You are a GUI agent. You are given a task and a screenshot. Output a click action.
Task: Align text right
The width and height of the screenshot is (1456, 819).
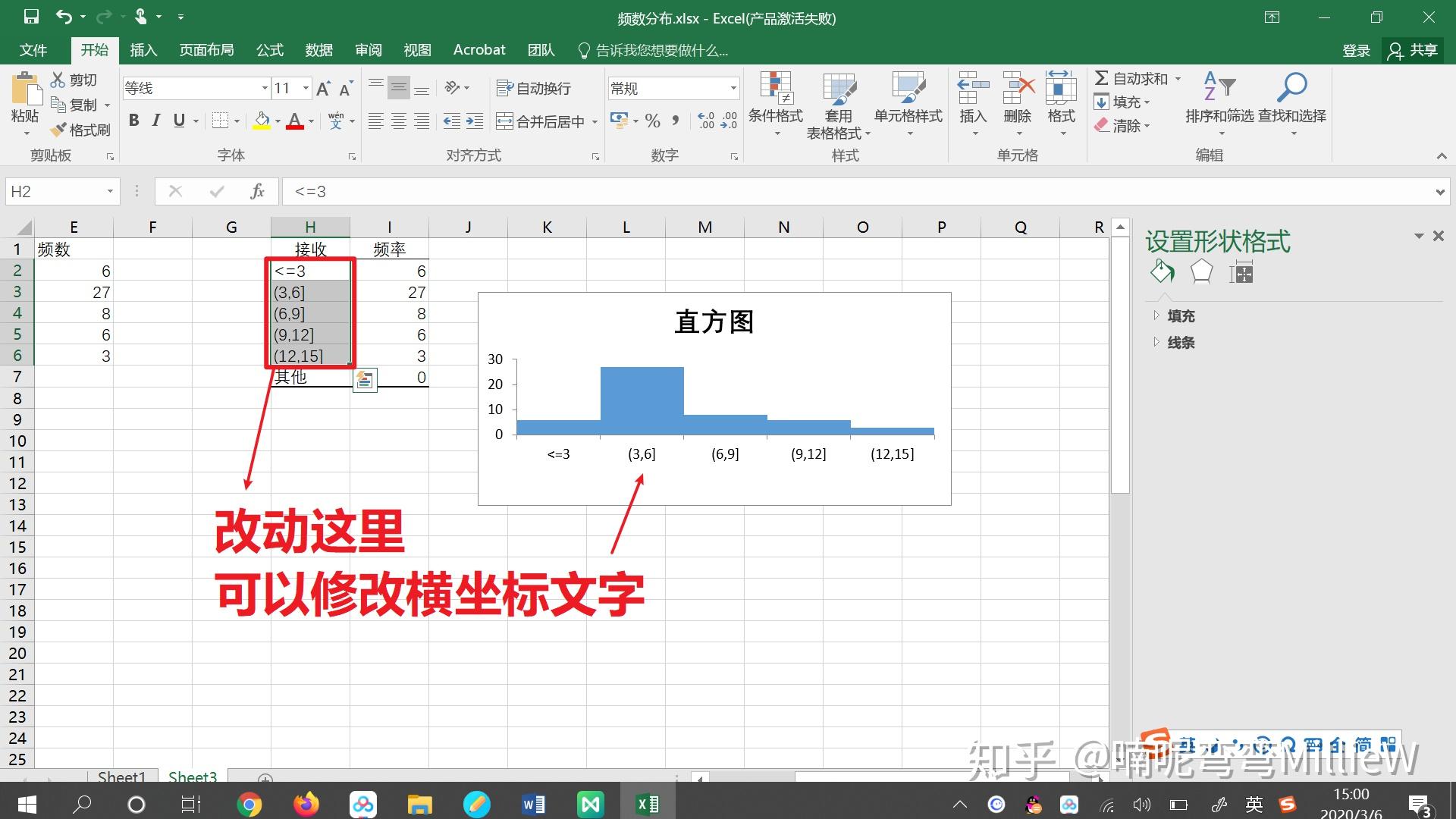pyautogui.click(x=422, y=121)
